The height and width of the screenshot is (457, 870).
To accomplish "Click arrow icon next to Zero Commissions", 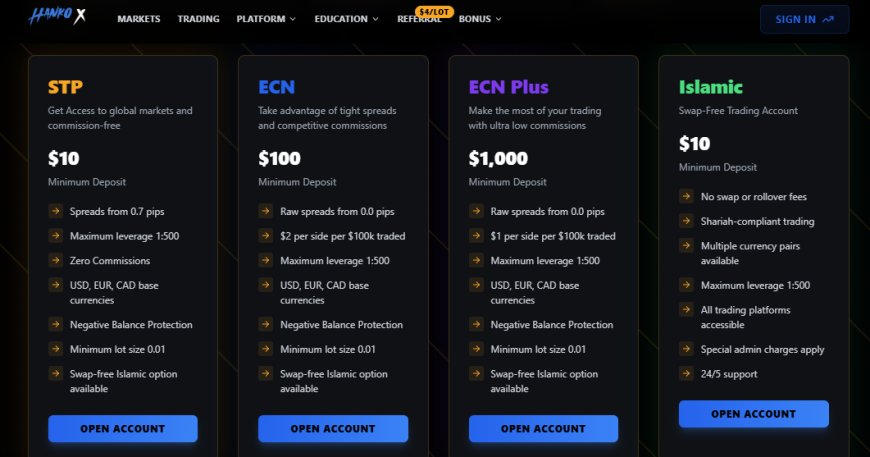I will click(55, 260).
